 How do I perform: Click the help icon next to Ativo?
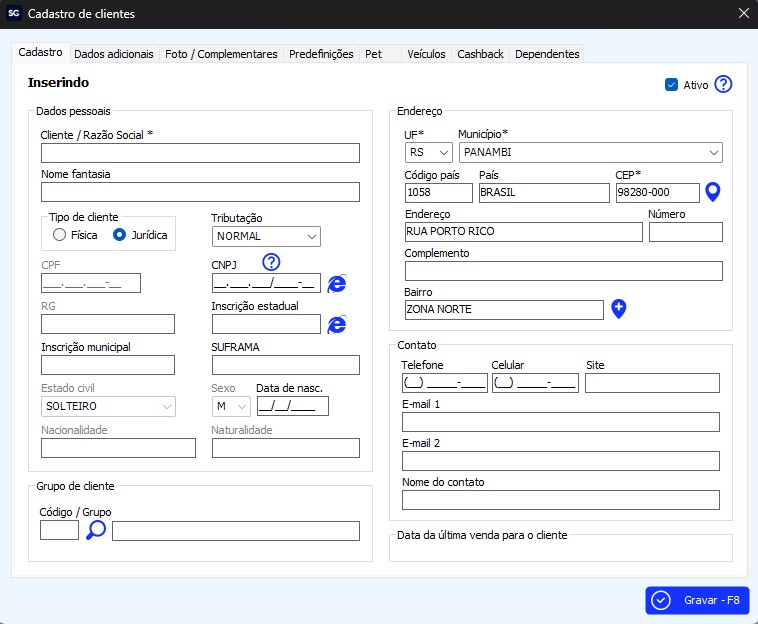723,85
